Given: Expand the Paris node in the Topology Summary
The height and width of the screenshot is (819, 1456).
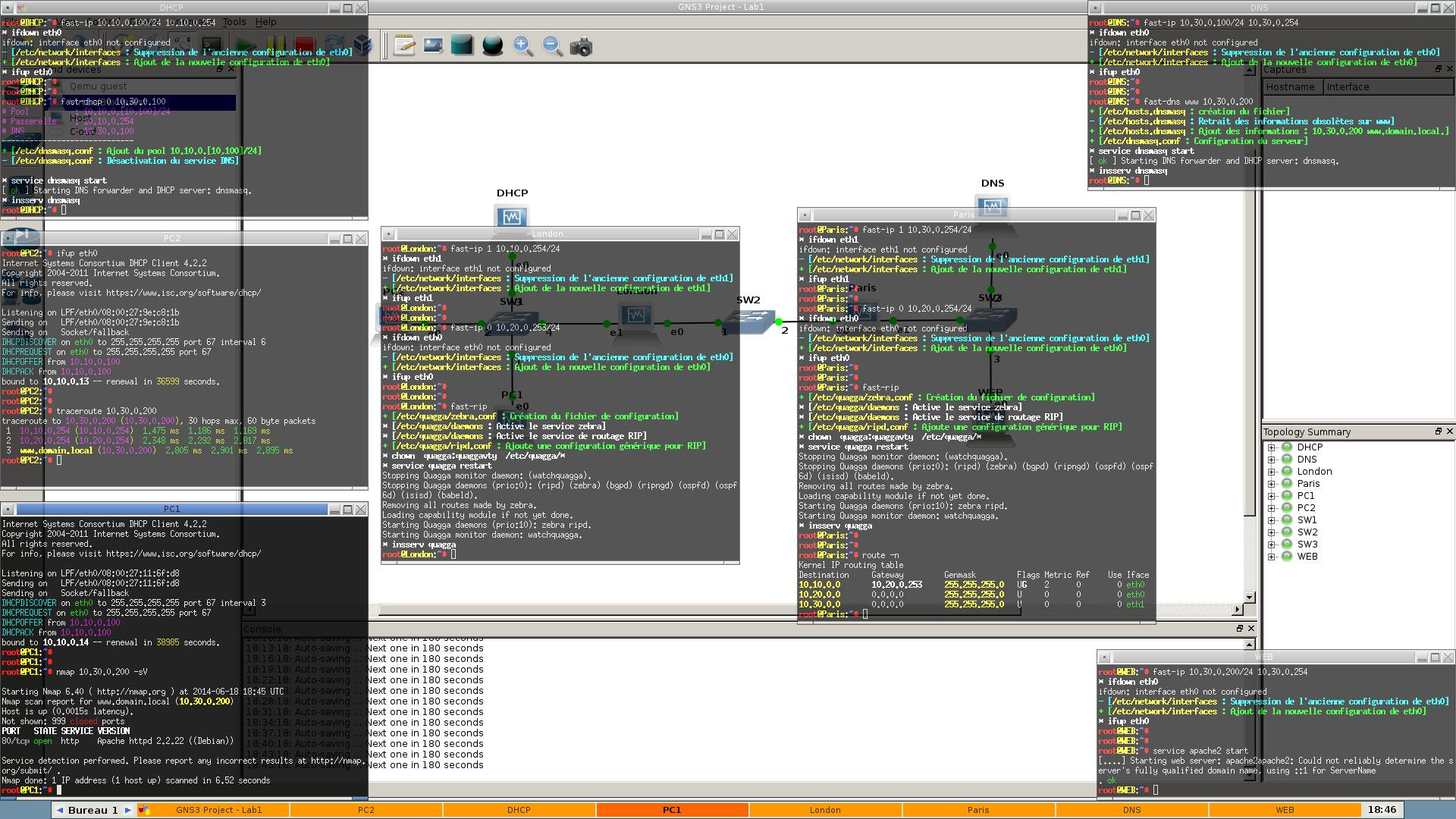Looking at the screenshot, I should pos(1272,484).
